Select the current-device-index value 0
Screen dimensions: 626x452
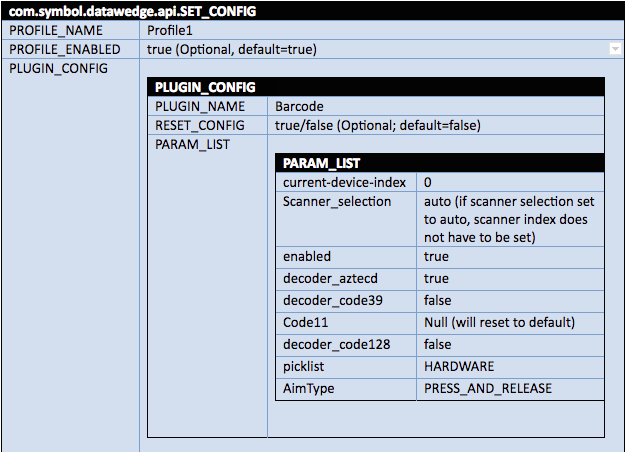point(510,182)
